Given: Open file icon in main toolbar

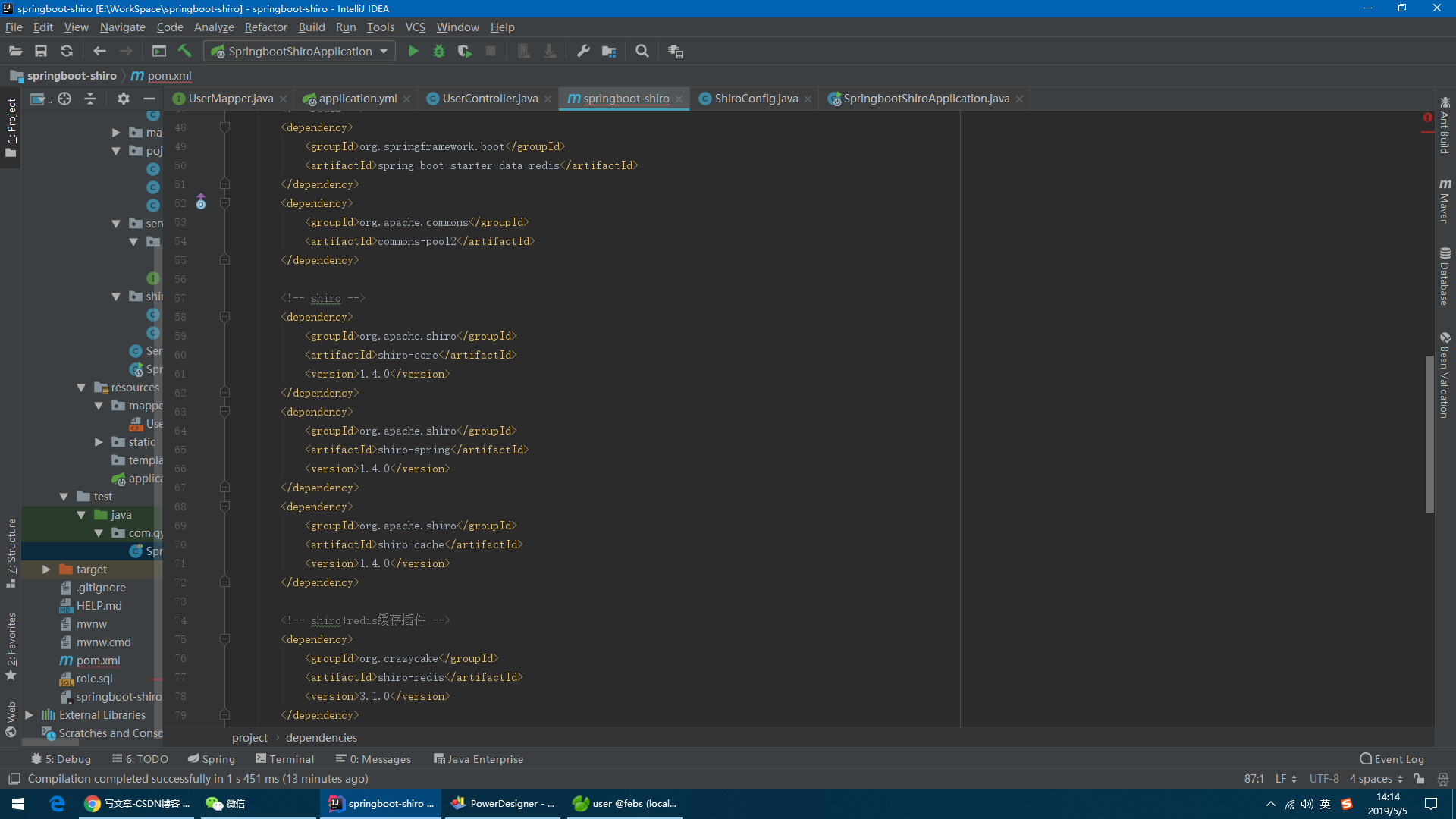Looking at the screenshot, I should click(15, 52).
